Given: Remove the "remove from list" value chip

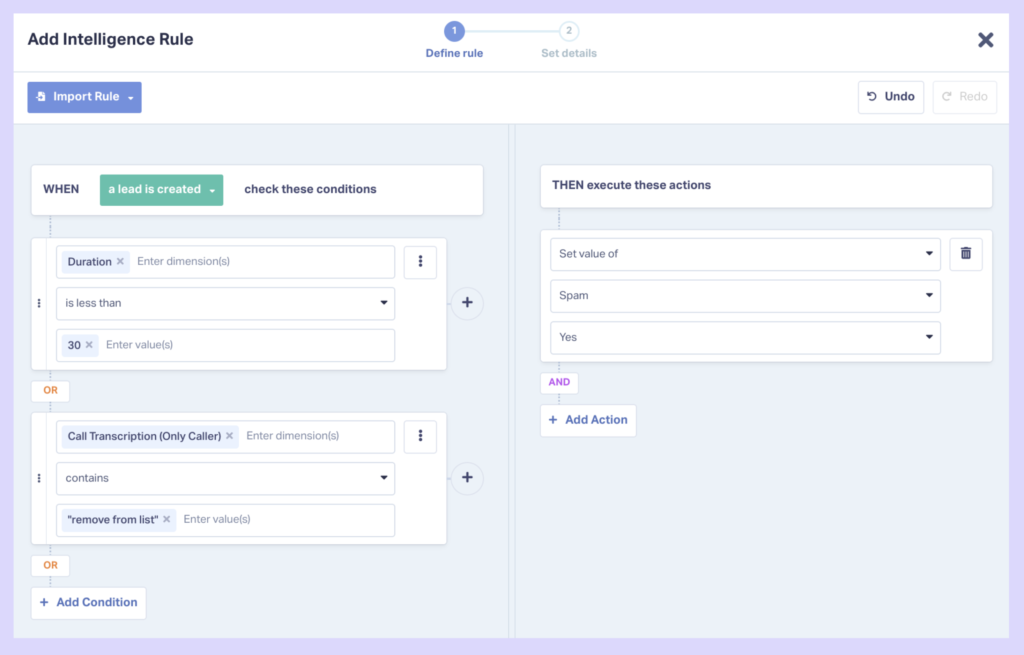Looking at the screenshot, I should [166, 519].
